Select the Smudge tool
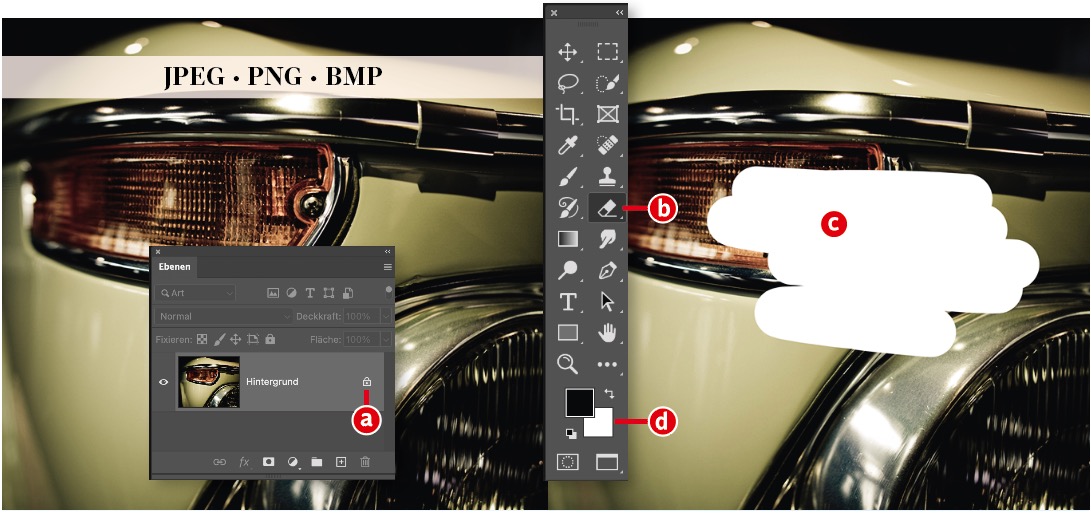 tap(607, 239)
